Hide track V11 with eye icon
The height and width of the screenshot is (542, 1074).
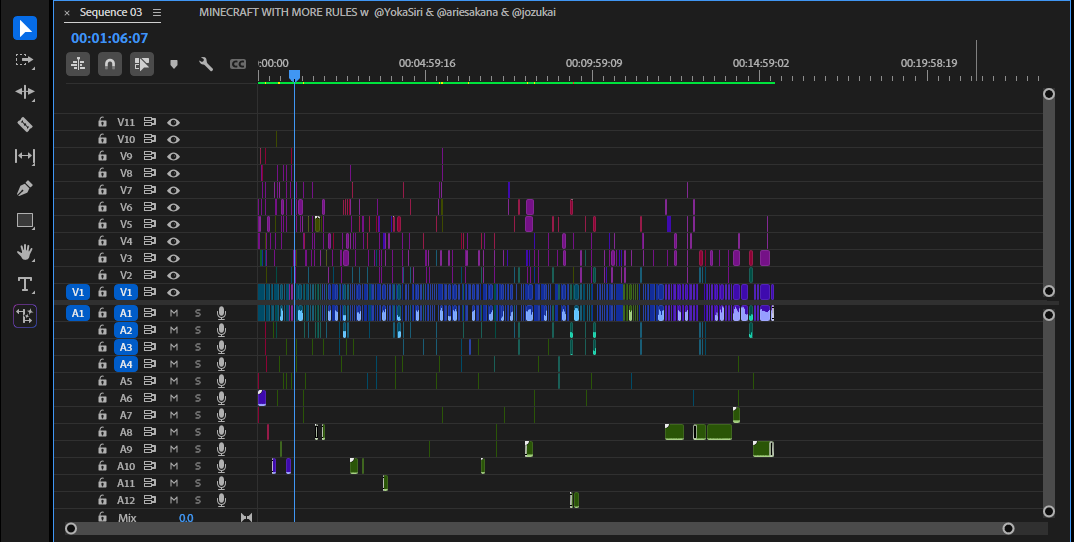click(173, 123)
